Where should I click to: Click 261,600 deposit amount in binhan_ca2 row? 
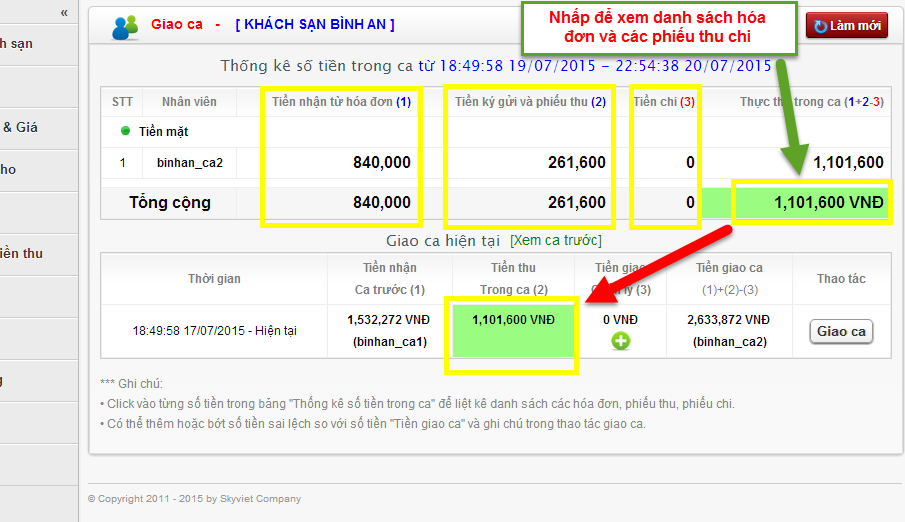576,162
